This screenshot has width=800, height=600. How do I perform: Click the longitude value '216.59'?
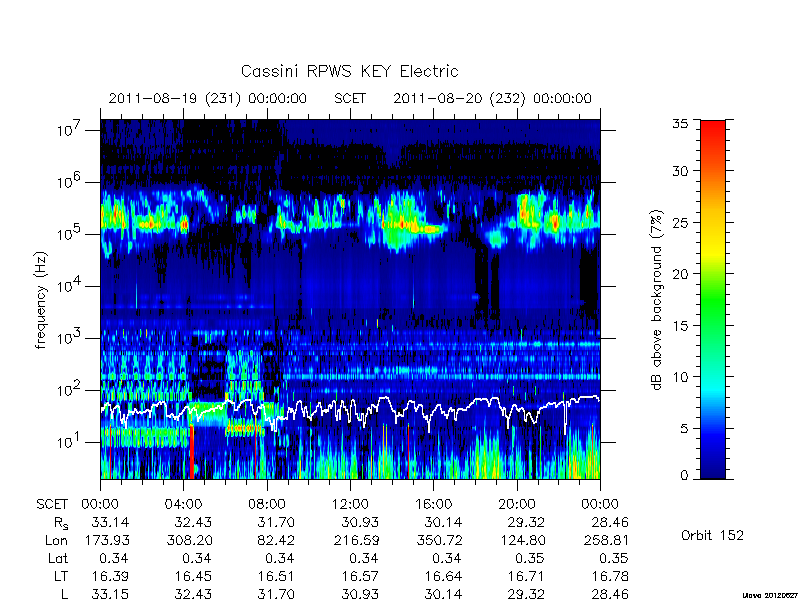(x=356, y=540)
